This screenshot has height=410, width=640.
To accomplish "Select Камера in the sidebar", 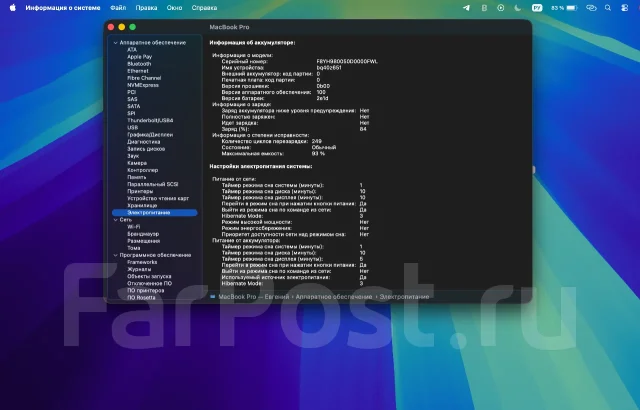I will 137,163.
